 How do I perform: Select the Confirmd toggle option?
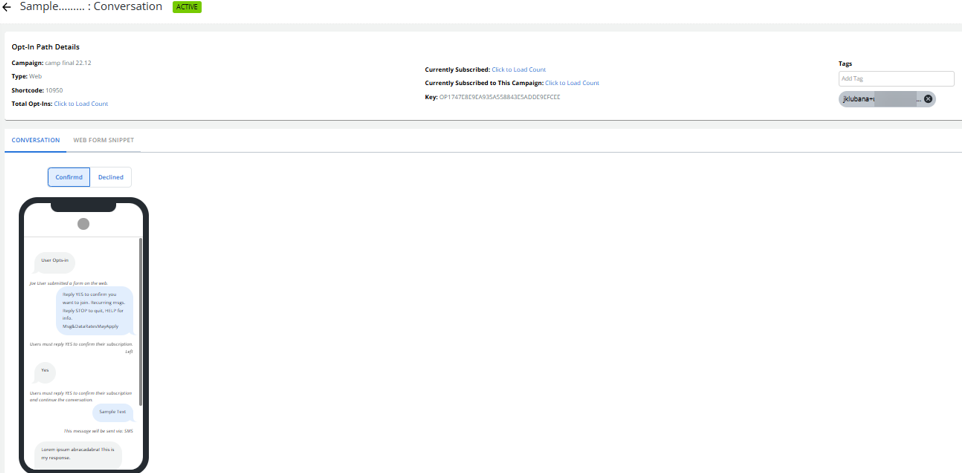[69, 177]
